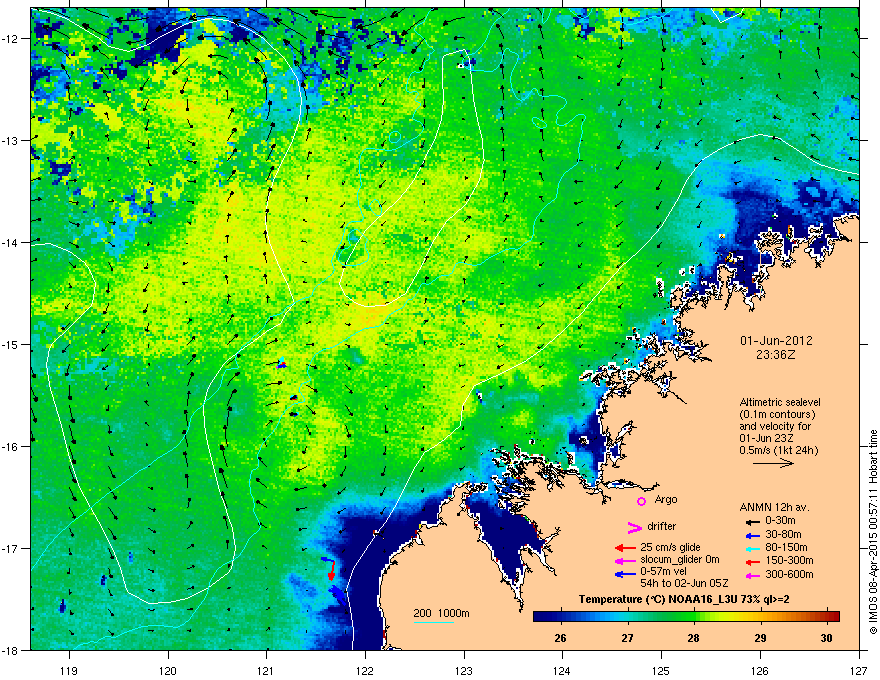Click the 'drifter' legend label
The image size is (880, 680).
(662, 526)
